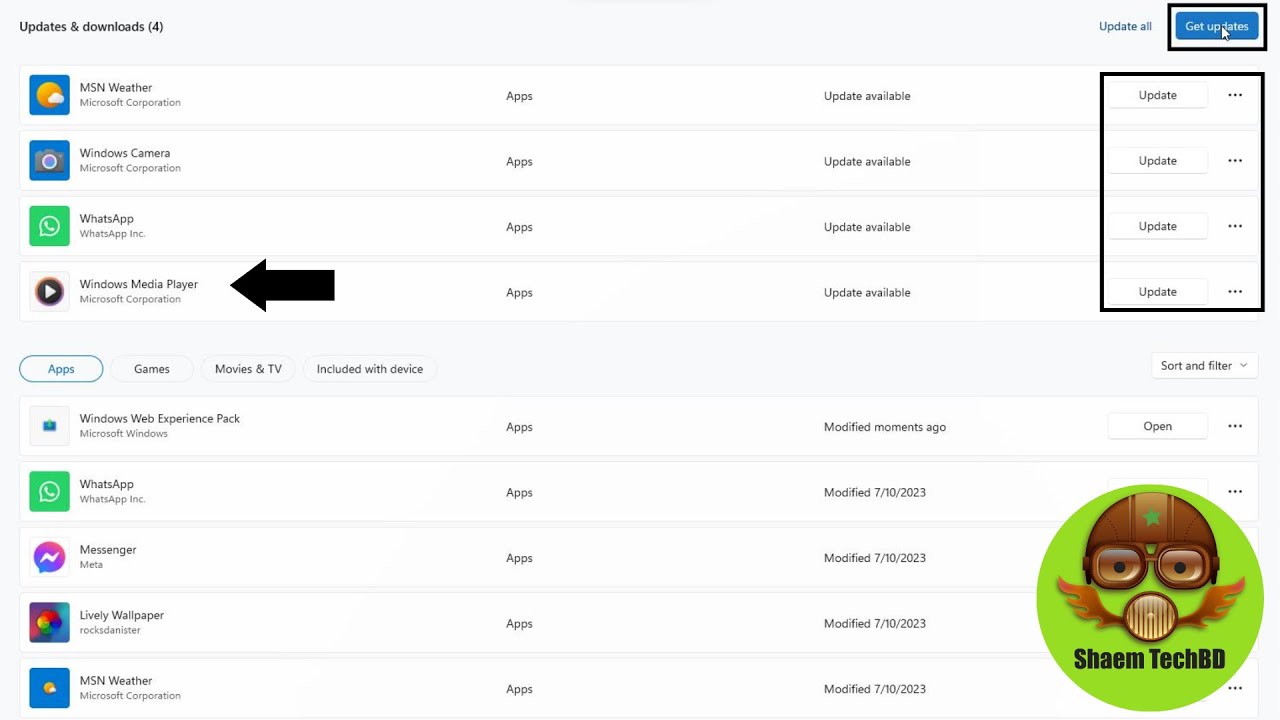1280x720 pixels.
Task: Click the Windows Media Player app icon
Action: point(49,292)
